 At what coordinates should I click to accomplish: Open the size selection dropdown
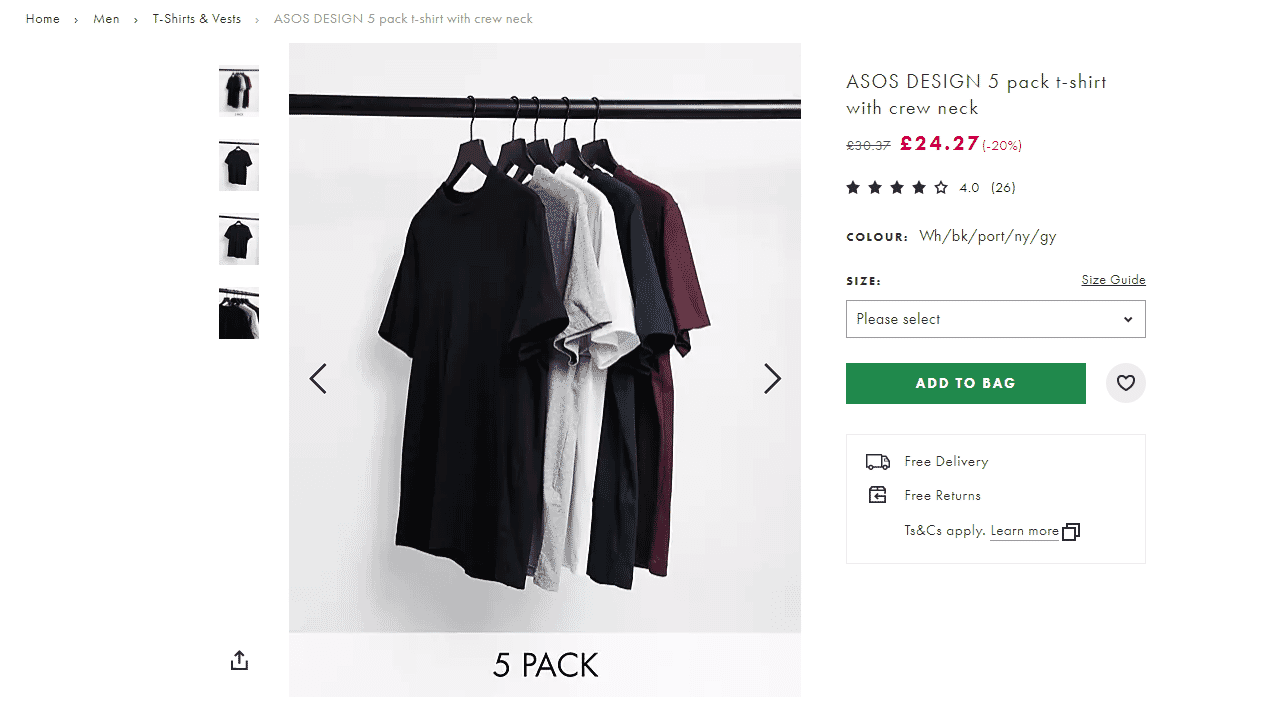pyautogui.click(x=995, y=319)
